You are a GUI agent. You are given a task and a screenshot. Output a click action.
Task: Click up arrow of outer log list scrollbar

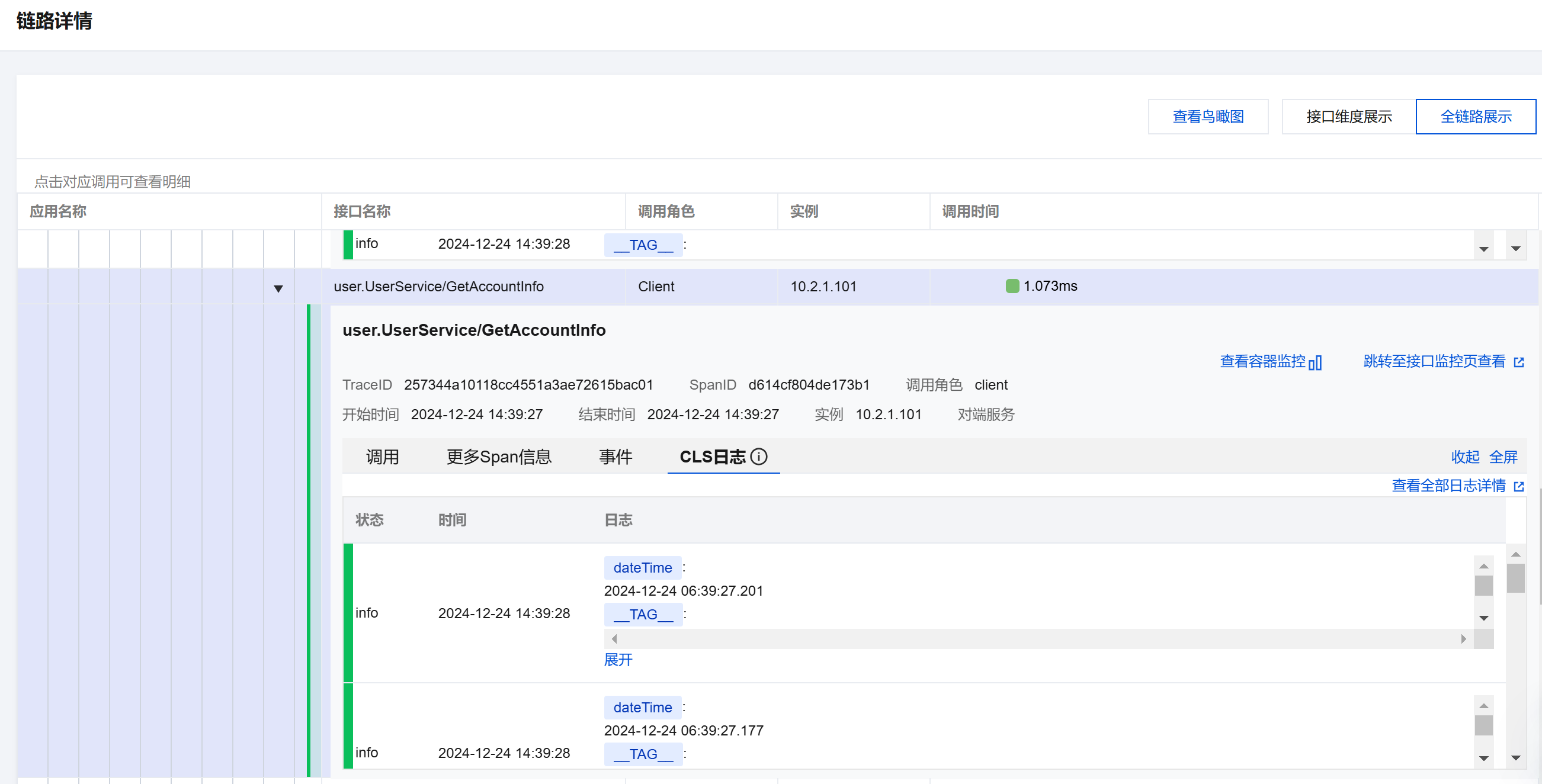coord(1515,555)
